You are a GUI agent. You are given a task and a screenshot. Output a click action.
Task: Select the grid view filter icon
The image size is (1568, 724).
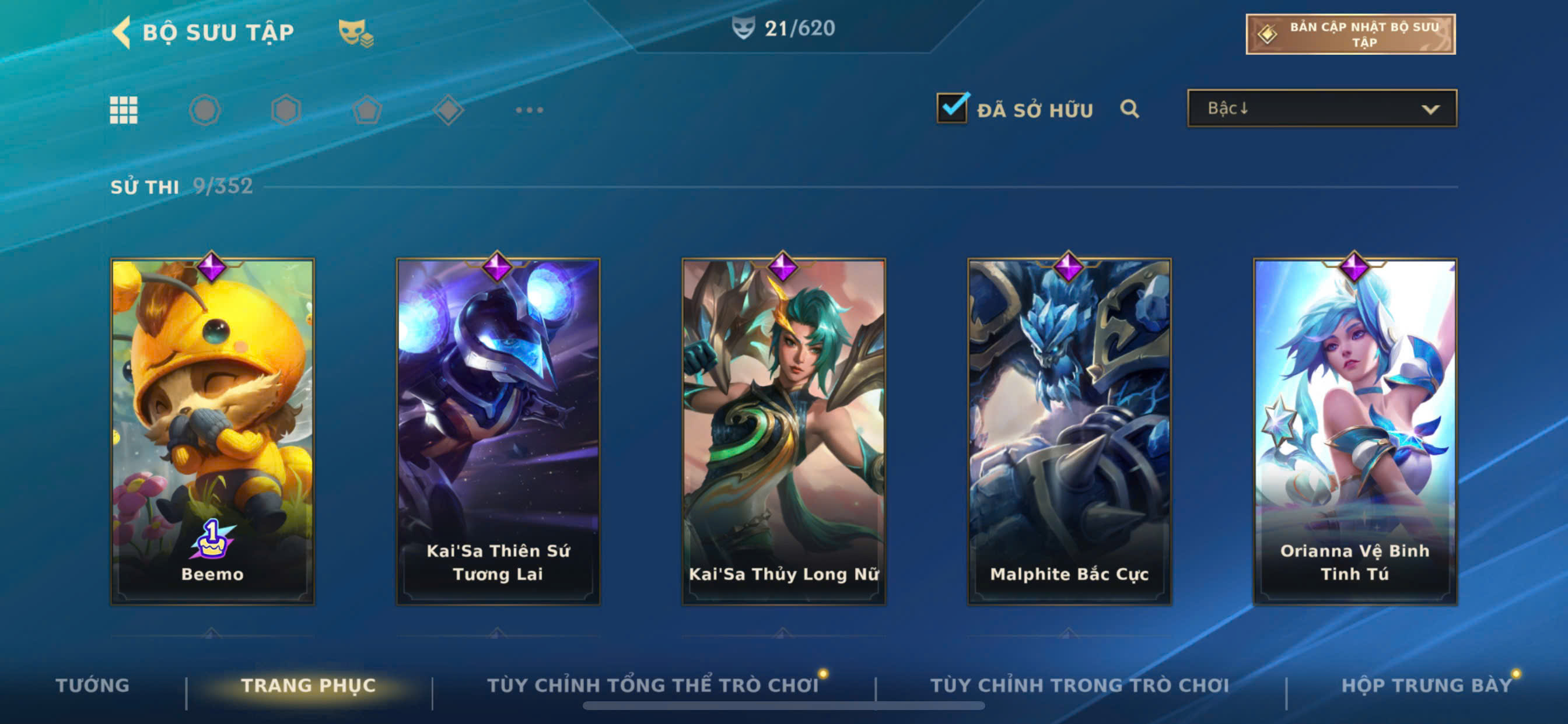[124, 110]
